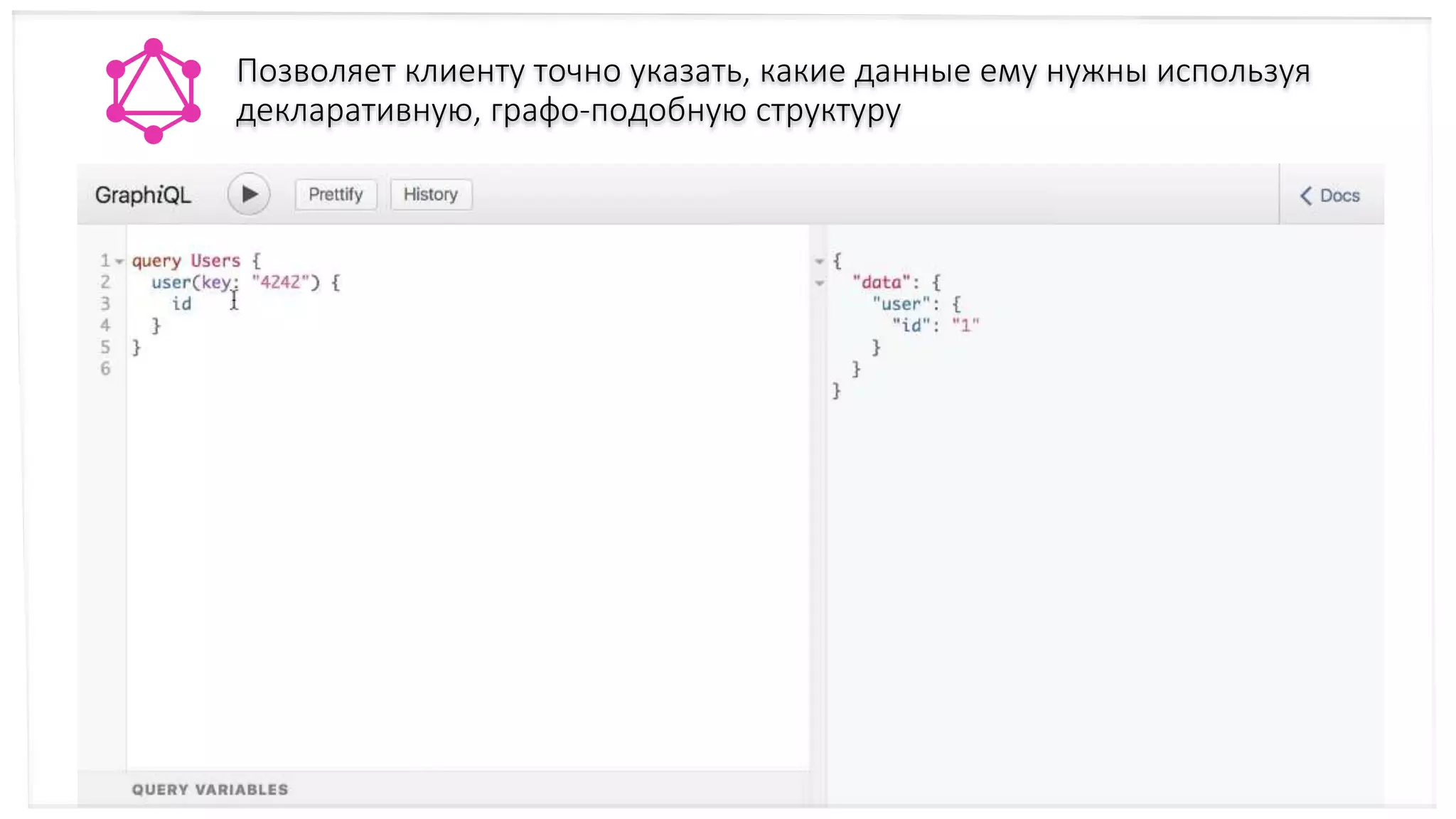The image size is (1456, 819).
Task: Click the "id" key in the response
Action: click(x=911, y=326)
